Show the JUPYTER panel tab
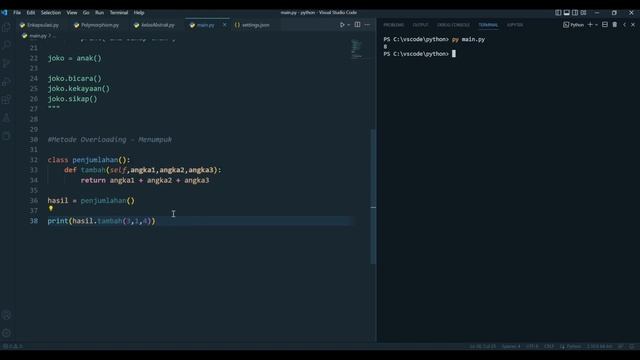 tap(515, 25)
